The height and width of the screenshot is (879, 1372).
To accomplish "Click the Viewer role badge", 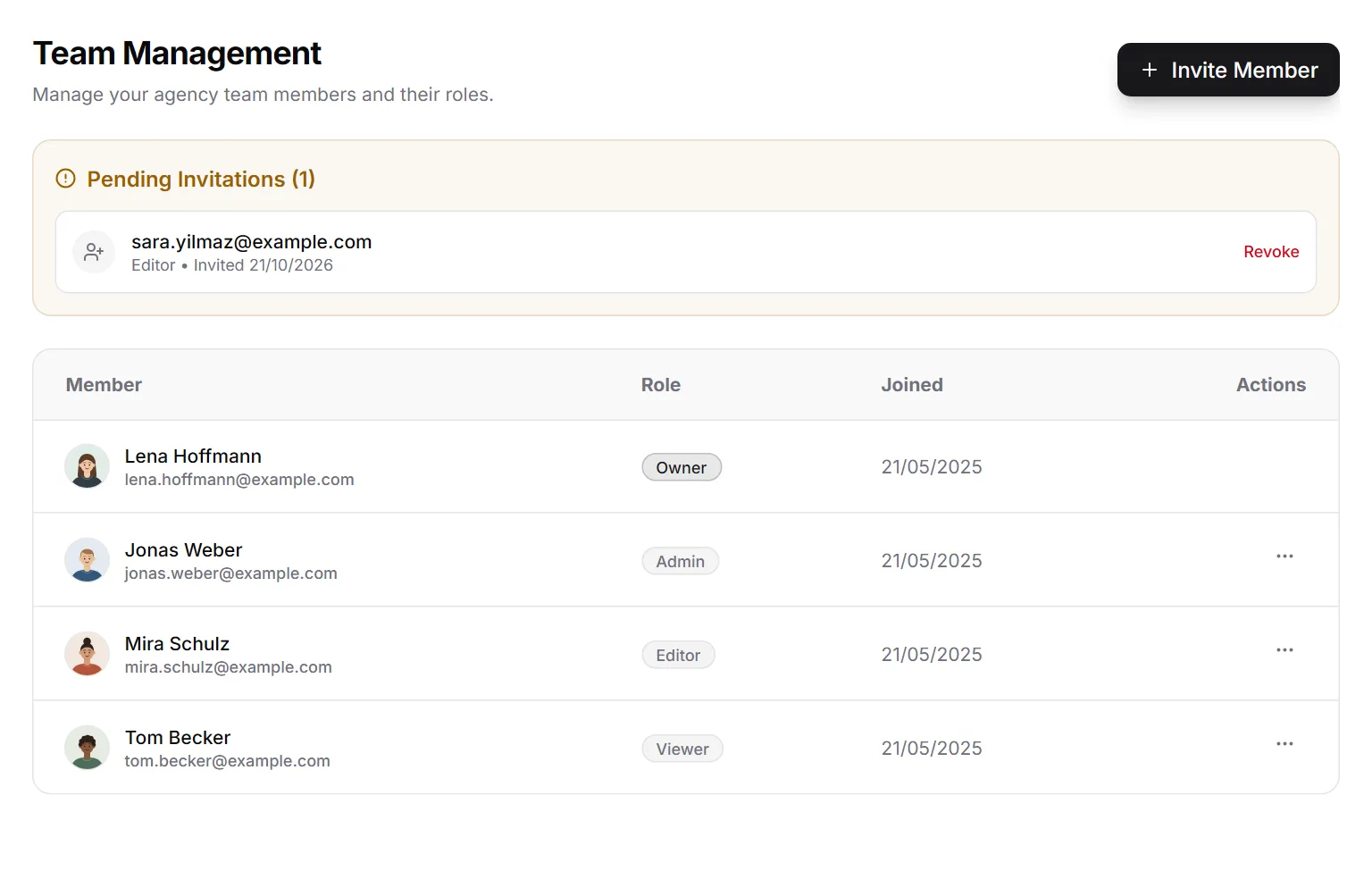I will pyautogui.click(x=682, y=749).
